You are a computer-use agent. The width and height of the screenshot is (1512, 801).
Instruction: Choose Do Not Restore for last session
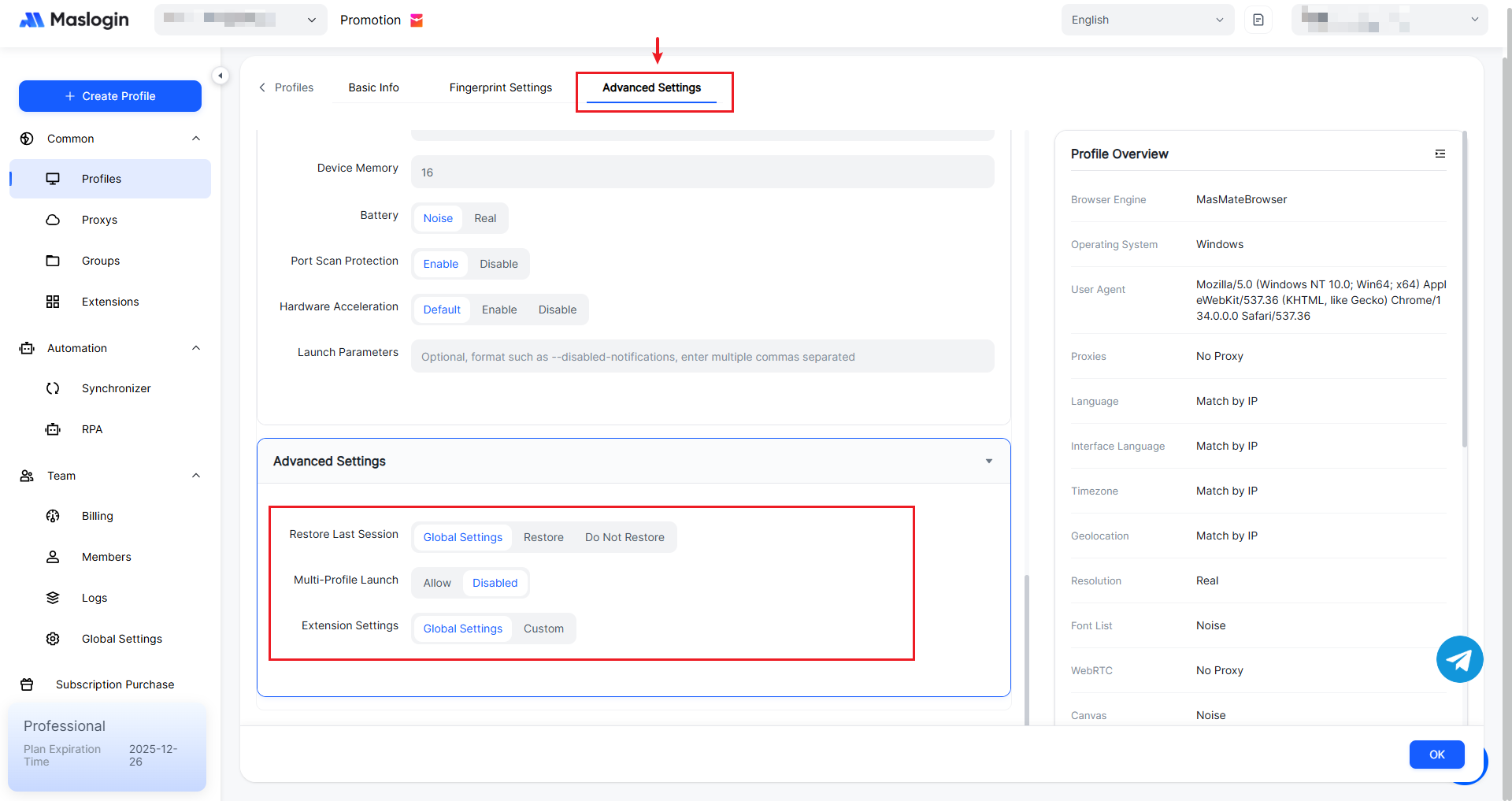point(624,537)
